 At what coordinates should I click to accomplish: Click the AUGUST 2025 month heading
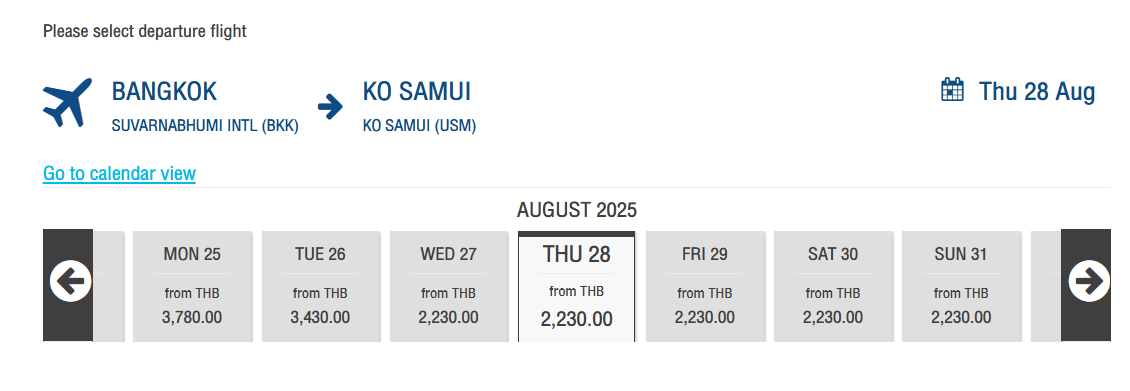point(577,210)
